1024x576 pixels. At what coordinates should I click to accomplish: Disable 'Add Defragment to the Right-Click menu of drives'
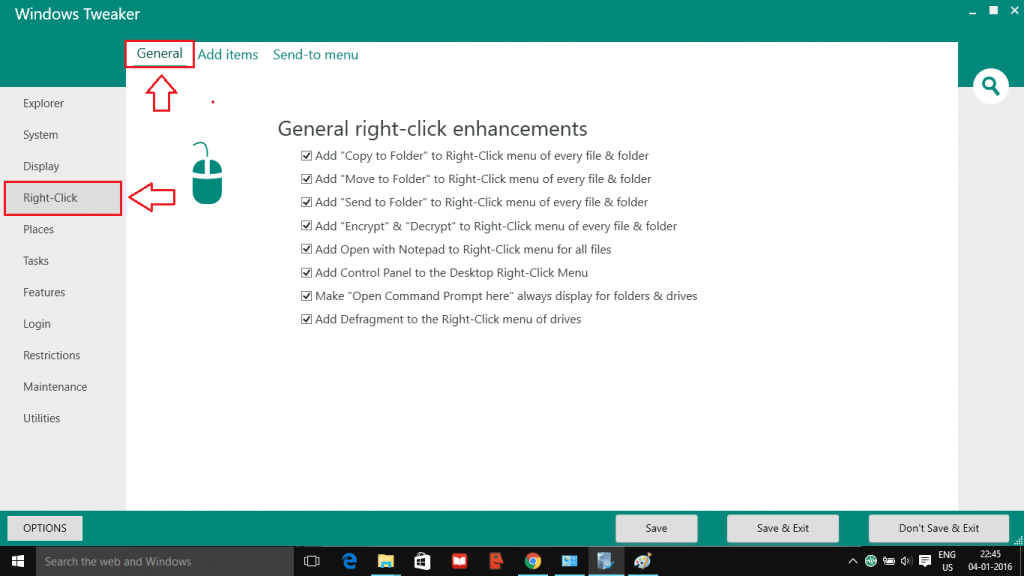[x=306, y=318]
